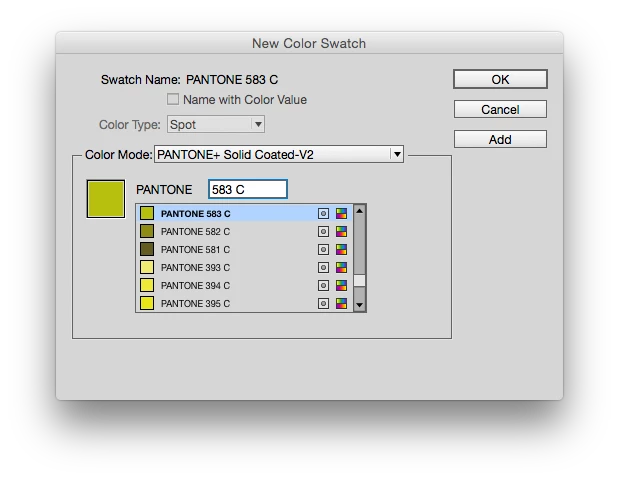Image resolution: width=619 pixels, height=480 pixels.
Task: Select the PANTONE 394 C color chip
Action: [x=147, y=285]
